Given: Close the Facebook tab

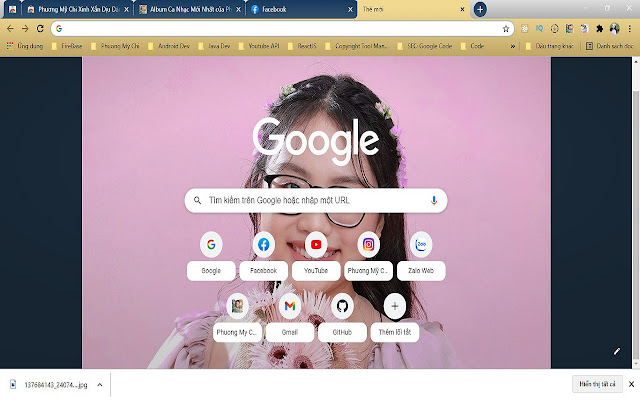Looking at the screenshot, I should [350, 9].
